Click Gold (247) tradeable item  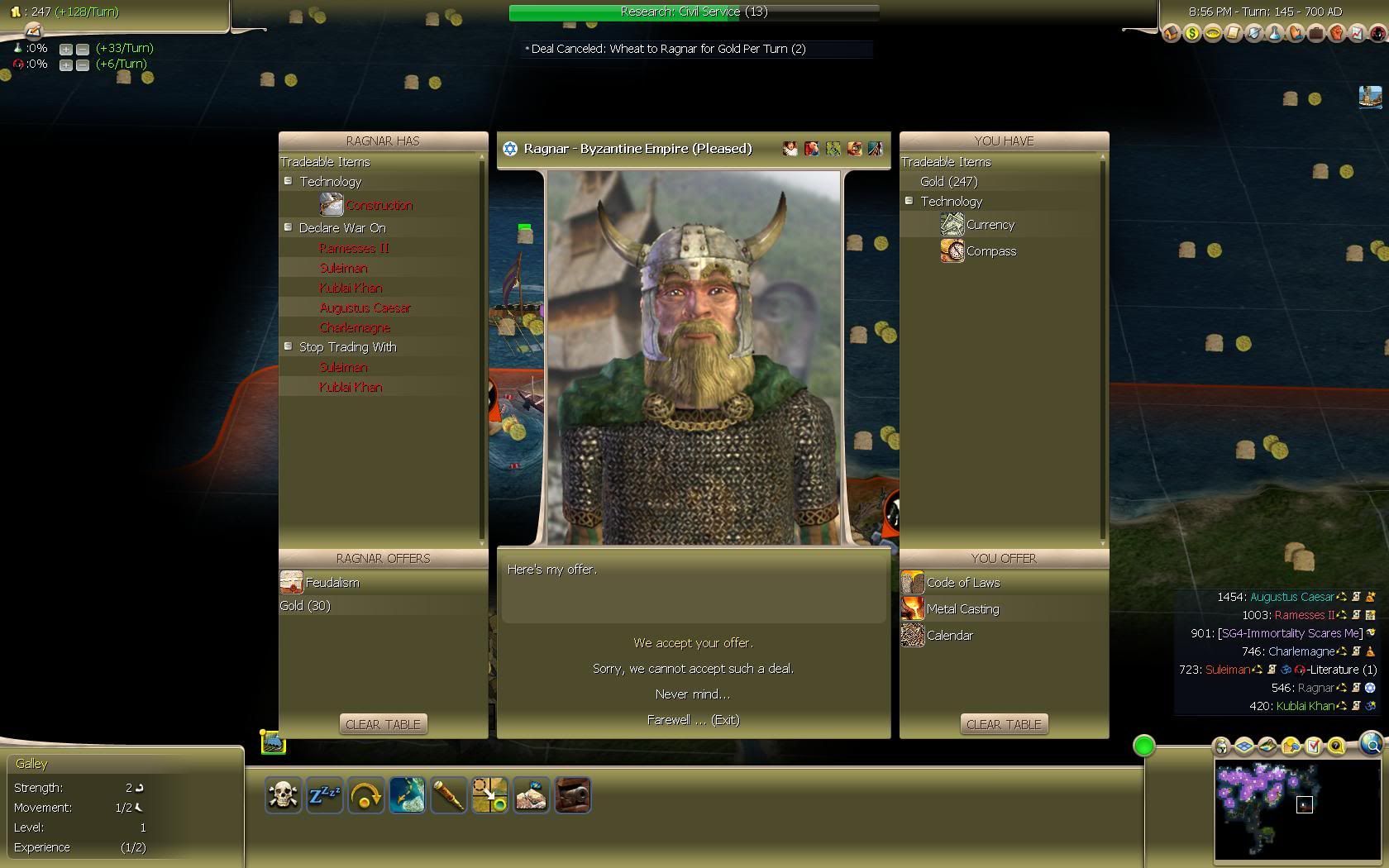(948, 181)
